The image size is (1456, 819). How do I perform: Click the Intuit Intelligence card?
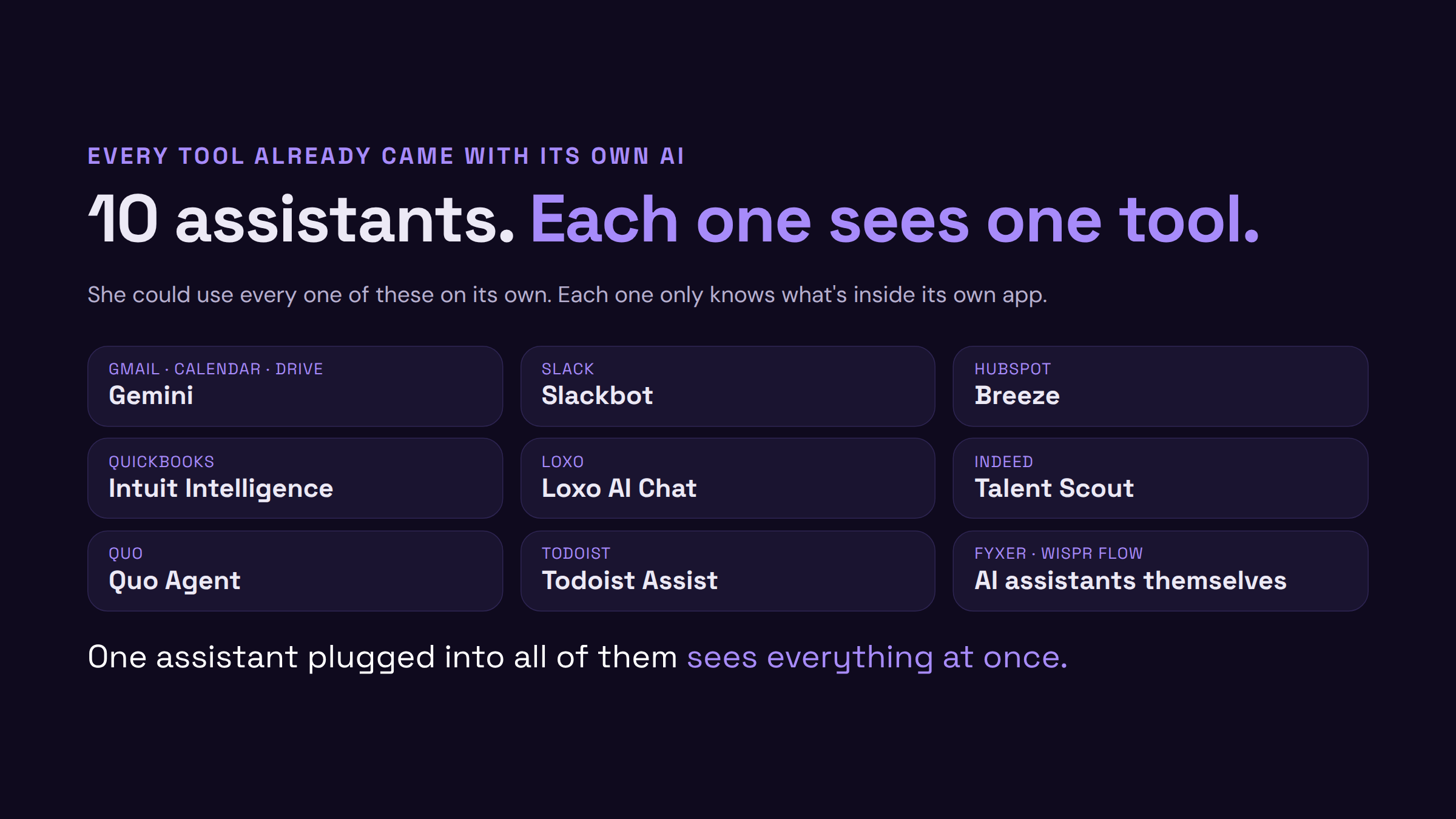click(295, 479)
